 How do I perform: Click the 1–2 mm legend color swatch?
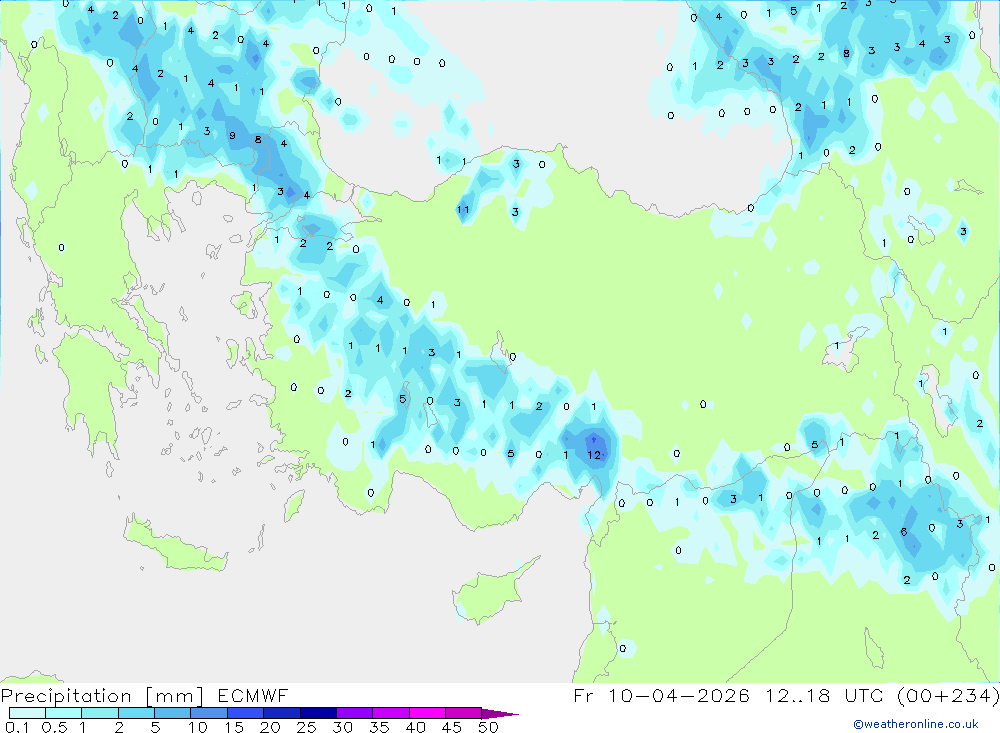[100, 713]
